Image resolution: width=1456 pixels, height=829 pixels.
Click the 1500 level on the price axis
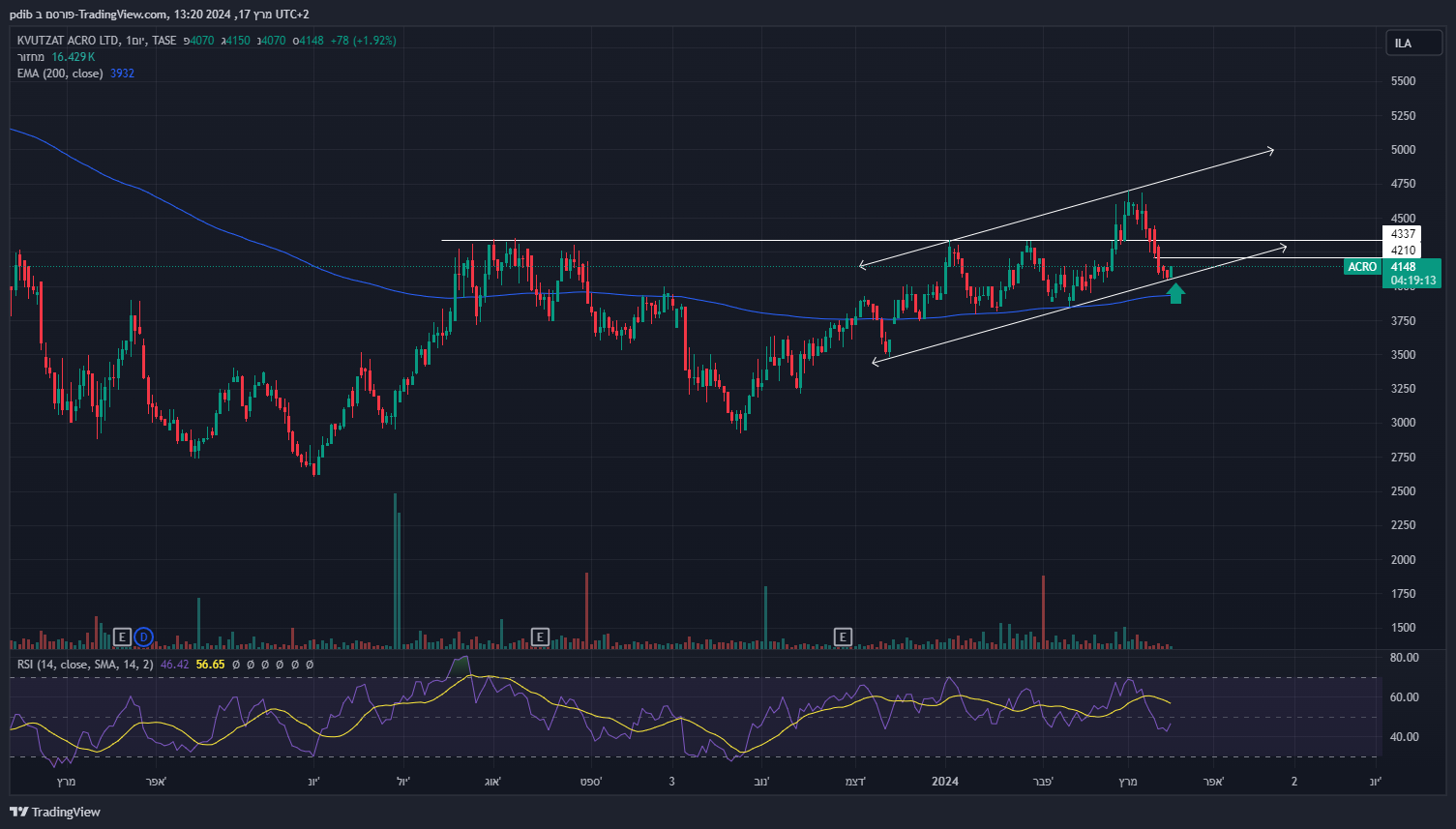(1403, 628)
